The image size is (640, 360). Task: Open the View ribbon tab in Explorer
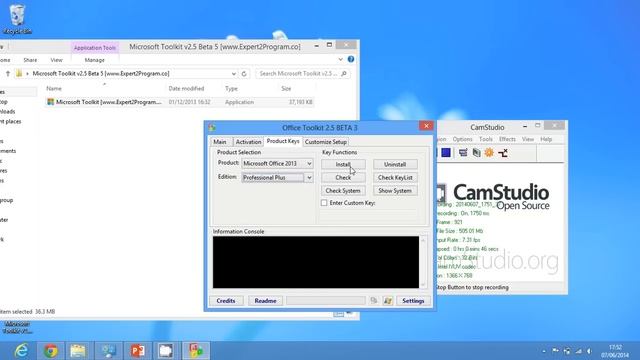pyautogui.click(x=56, y=60)
